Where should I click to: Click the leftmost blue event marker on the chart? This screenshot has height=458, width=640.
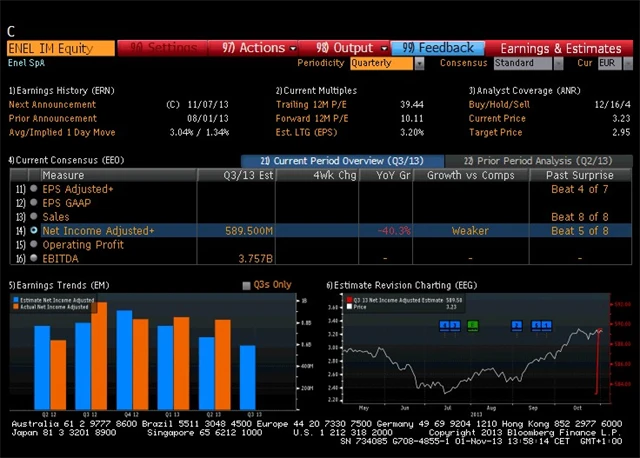pyautogui.click(x=446, y=325)
